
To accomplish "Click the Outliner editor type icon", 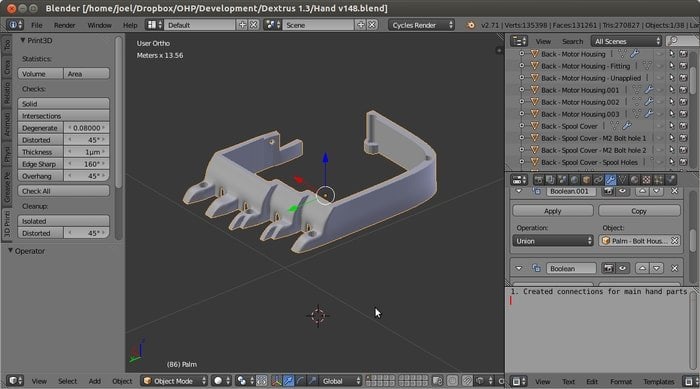I will point(519,42).
